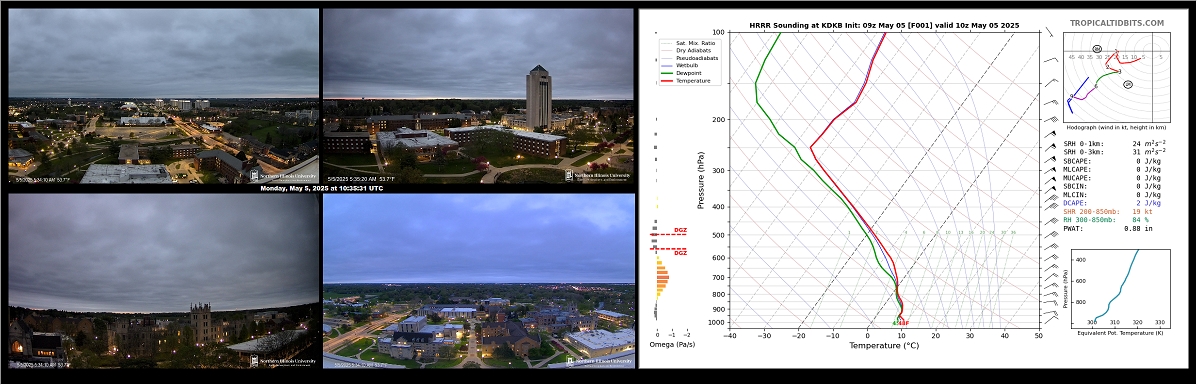Select the webcam view showing the tall tower
The height and width of the screenshot is (385, 1197).
478,96
